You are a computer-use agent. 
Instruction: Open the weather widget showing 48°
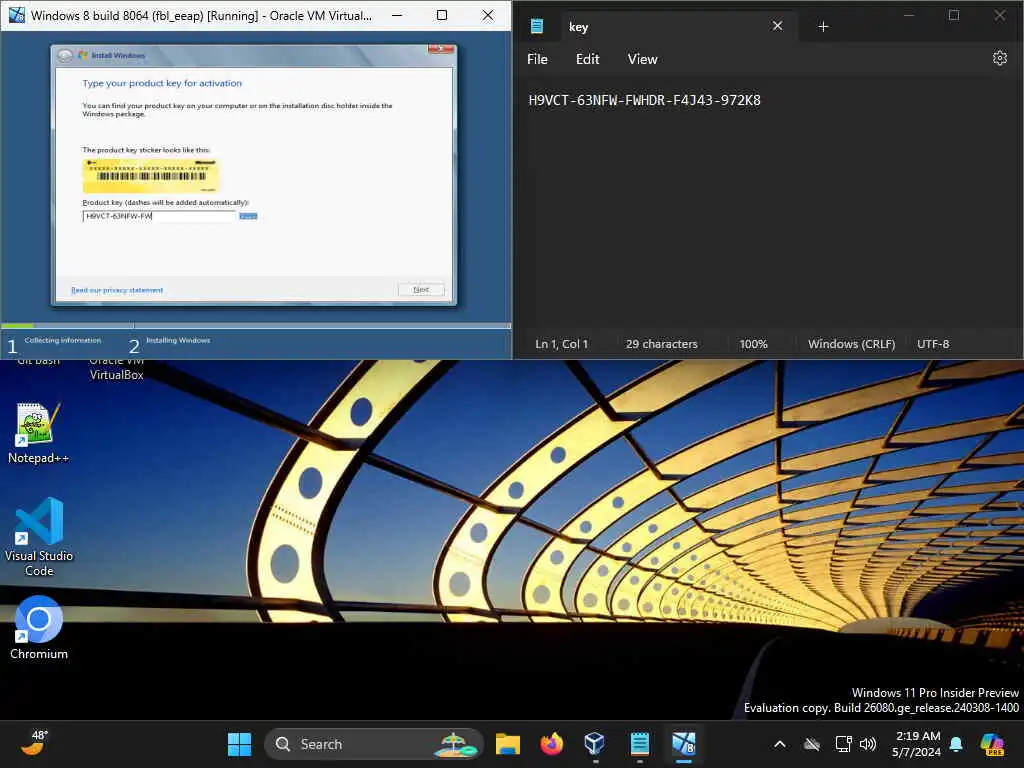(x=35, y=743)
